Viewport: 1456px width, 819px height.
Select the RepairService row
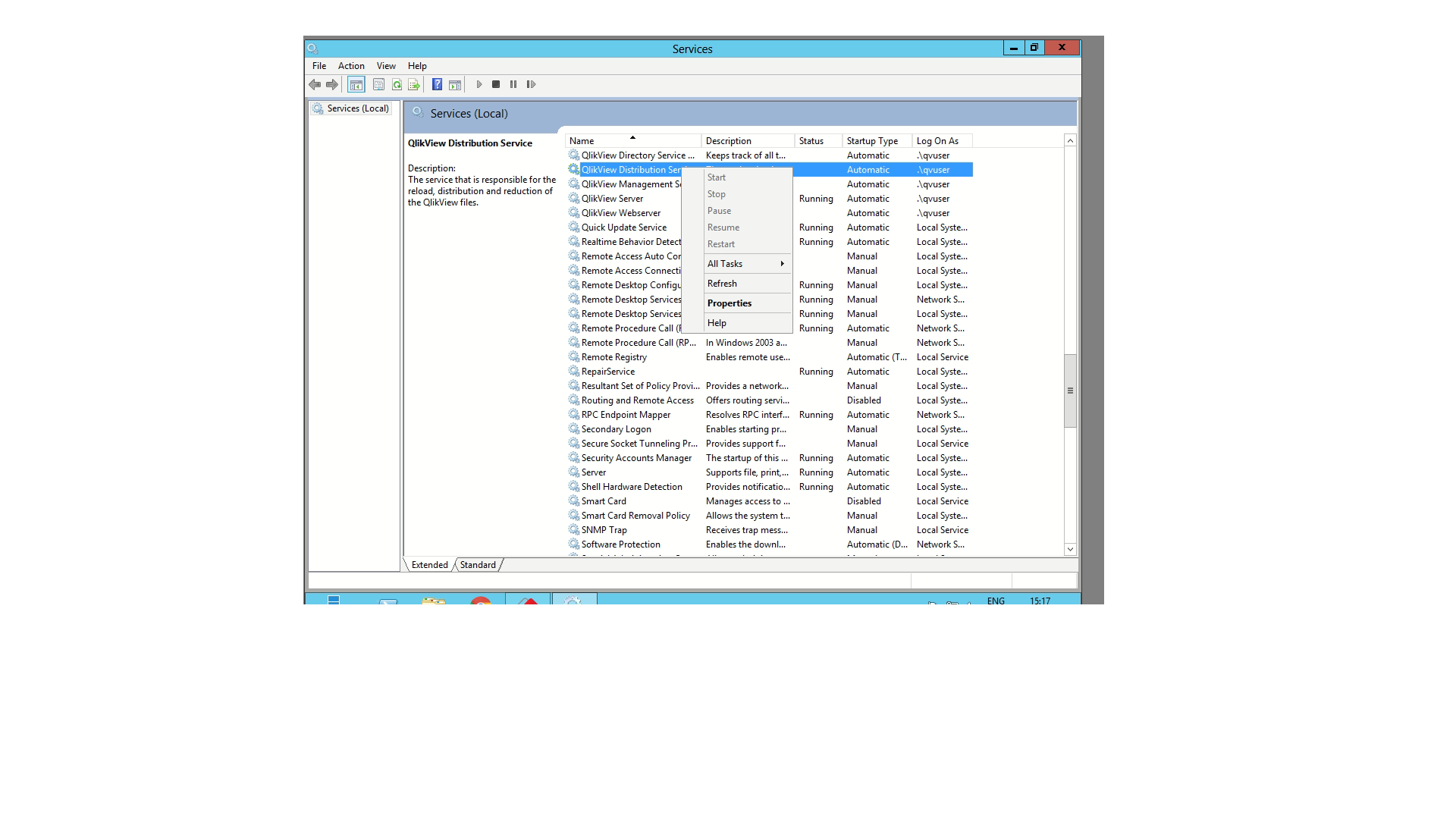[x=770, y=372]
